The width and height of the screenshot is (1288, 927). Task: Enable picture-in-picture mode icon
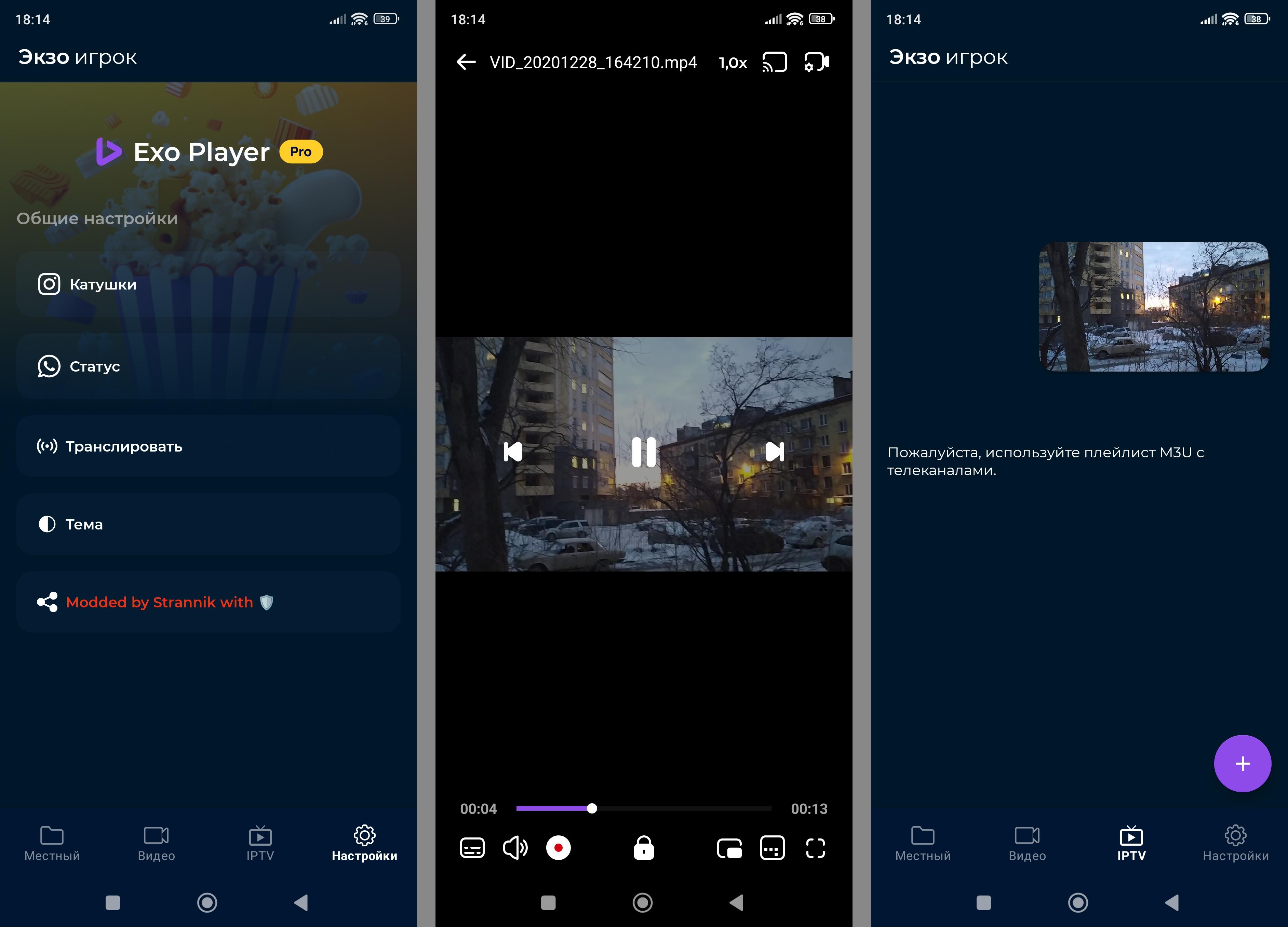coord(729,848)
